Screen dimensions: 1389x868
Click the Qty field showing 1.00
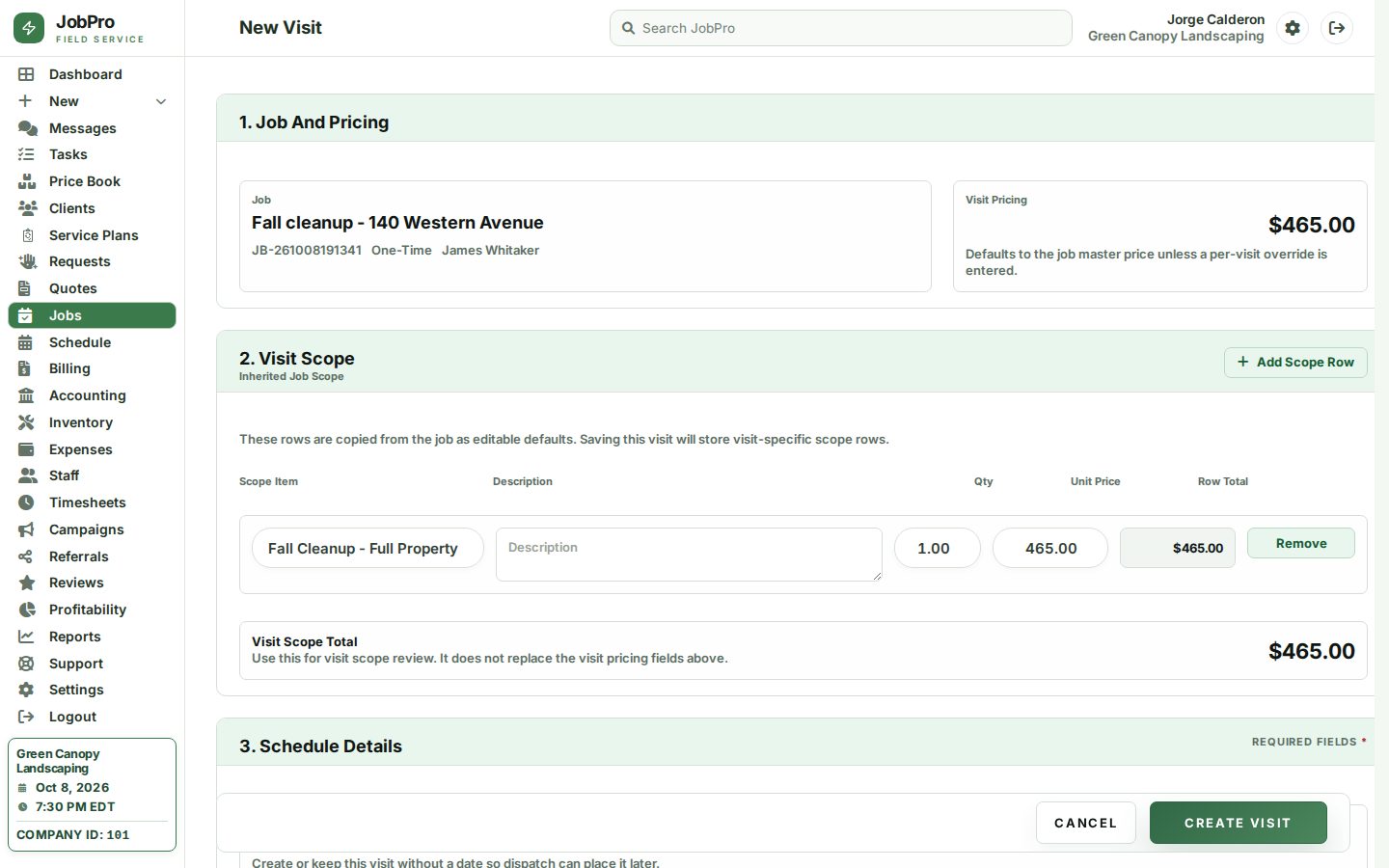tap(938, 548)
